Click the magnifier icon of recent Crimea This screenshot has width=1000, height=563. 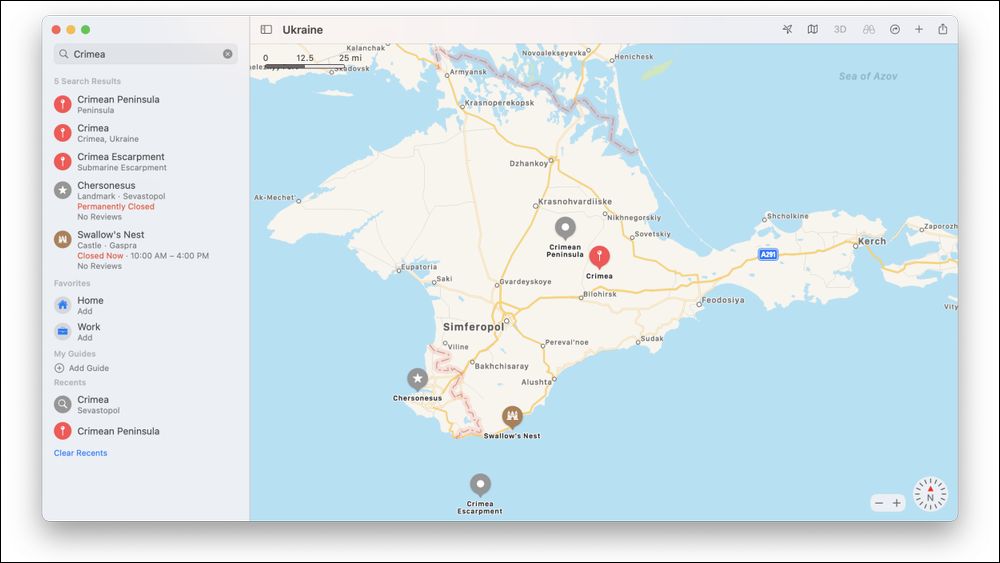[x=62, y=404]
